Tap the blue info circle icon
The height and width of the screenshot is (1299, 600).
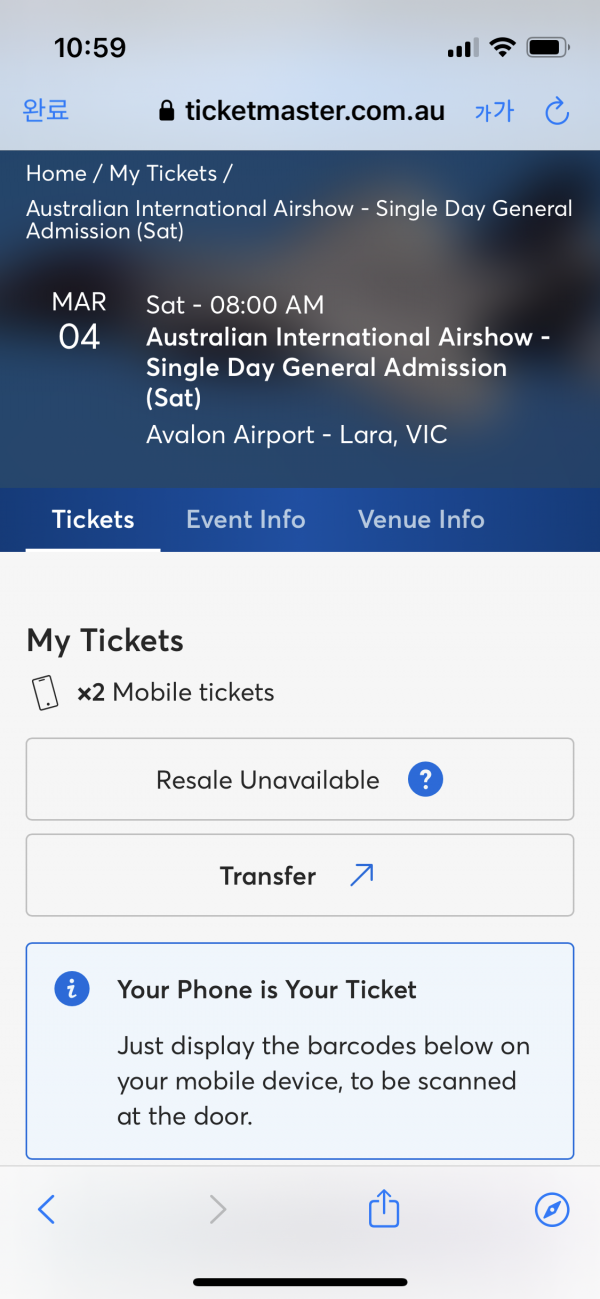[x=72, y=990]
